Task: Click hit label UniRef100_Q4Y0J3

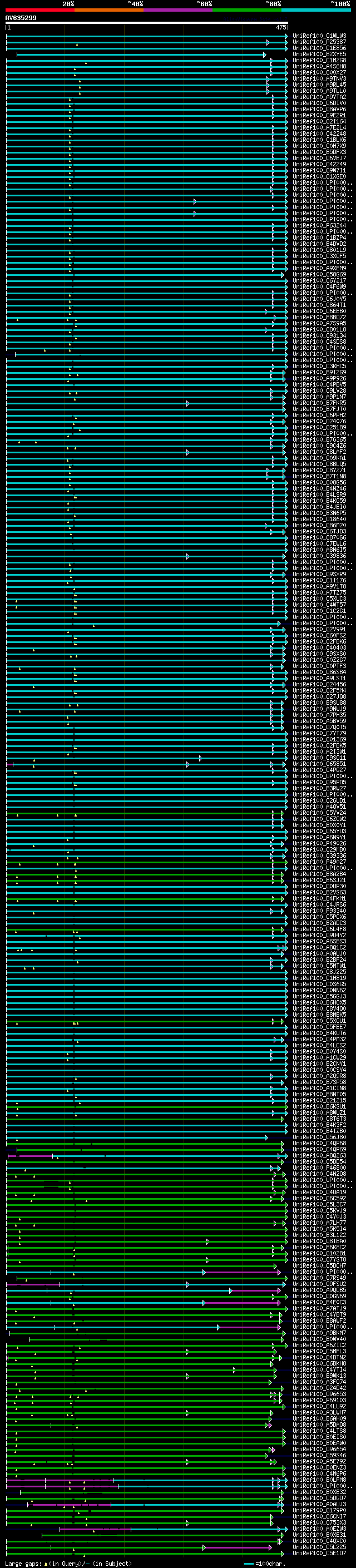Action: coord(319,1218)
